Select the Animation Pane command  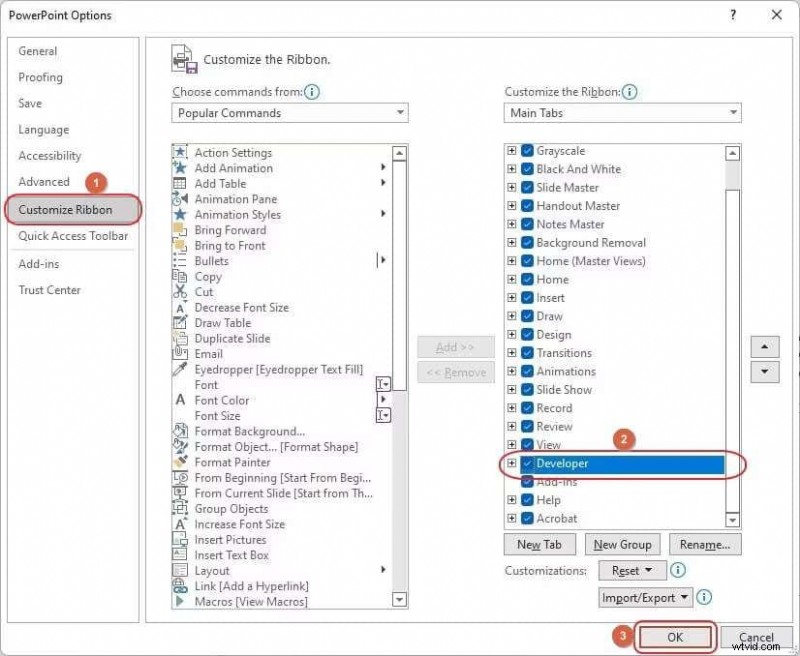point(234,199)
